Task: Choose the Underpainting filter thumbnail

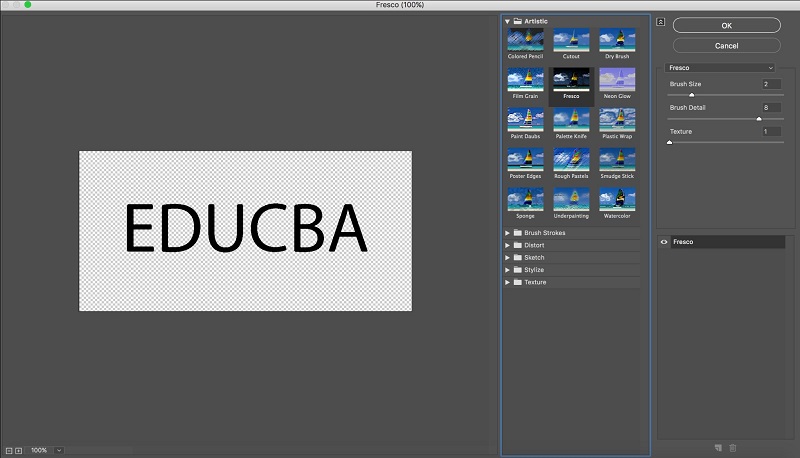Action: coord(571,199)
